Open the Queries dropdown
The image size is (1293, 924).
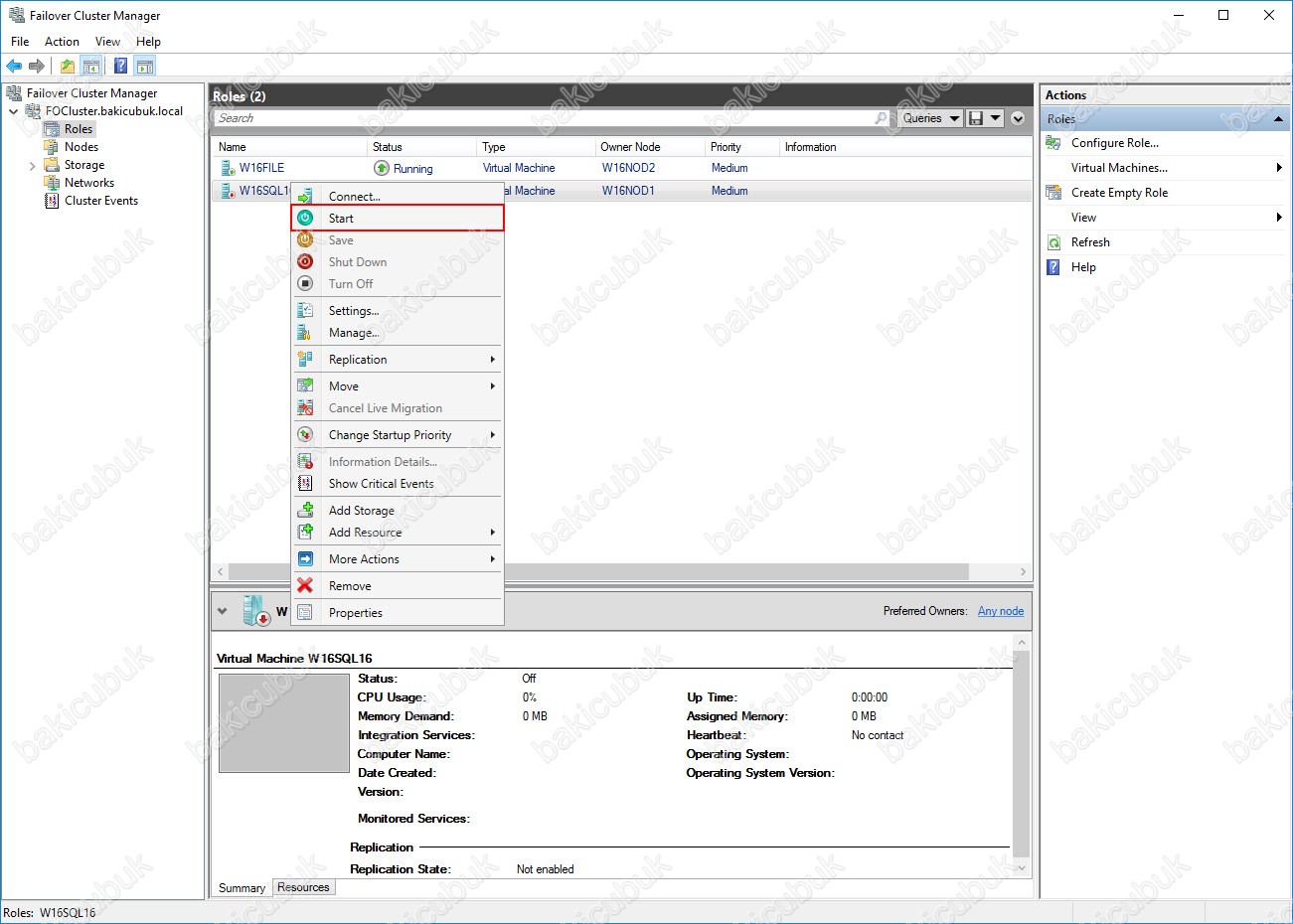[x=930, y=118]
